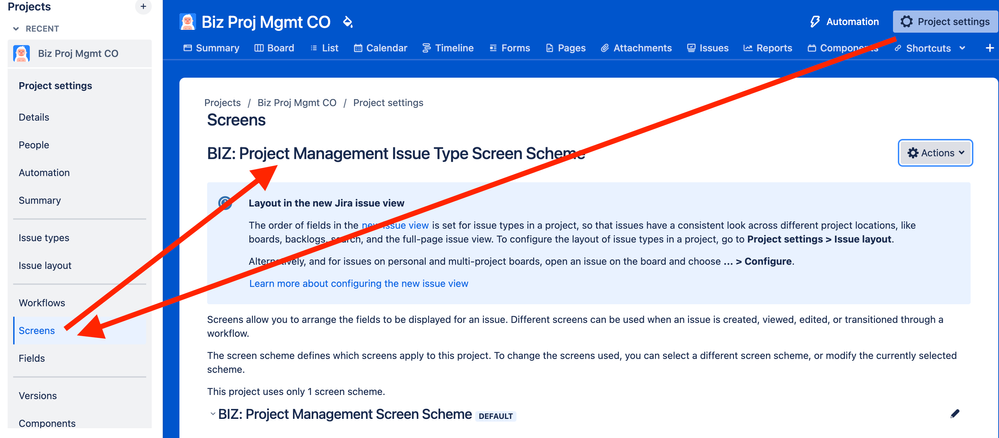Open Versions settings
The image size is (999, 438).
(38, 395)
